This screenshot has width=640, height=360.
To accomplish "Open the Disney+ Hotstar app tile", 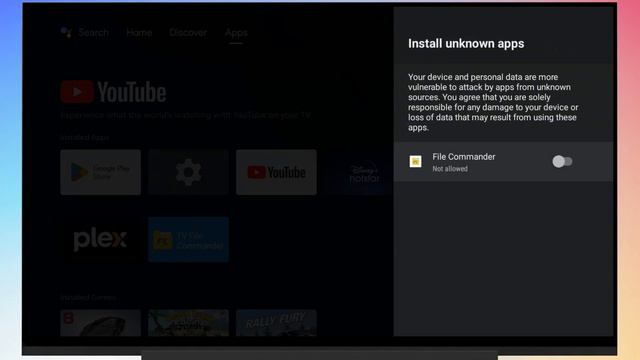I will [x=358, y=172].
